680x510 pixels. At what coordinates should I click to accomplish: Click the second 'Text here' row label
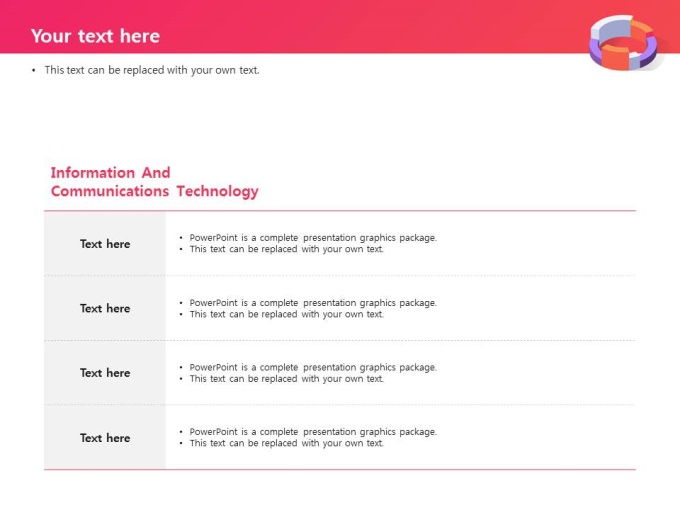(x=105, y=308)
